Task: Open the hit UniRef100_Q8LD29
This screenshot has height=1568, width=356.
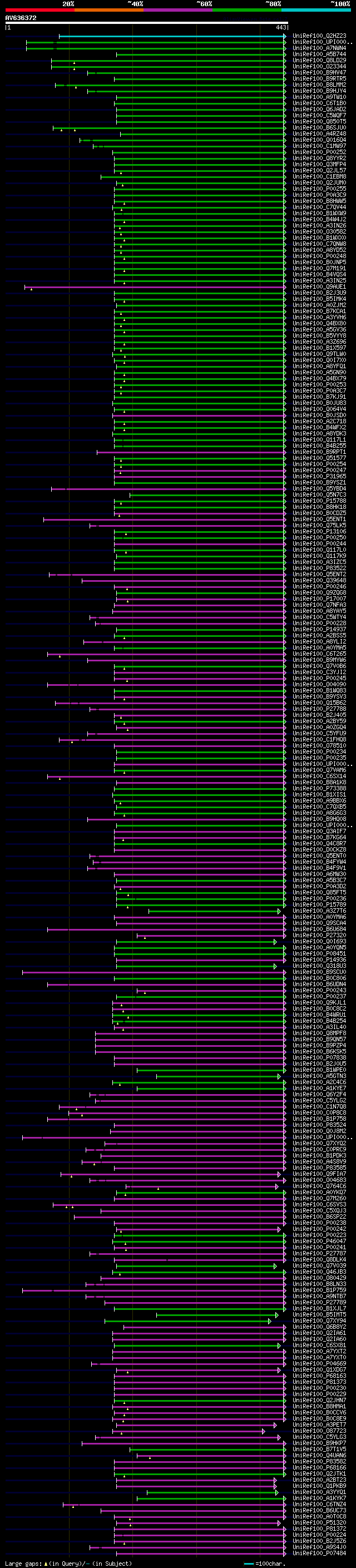Action: click(x=319, y=61)
